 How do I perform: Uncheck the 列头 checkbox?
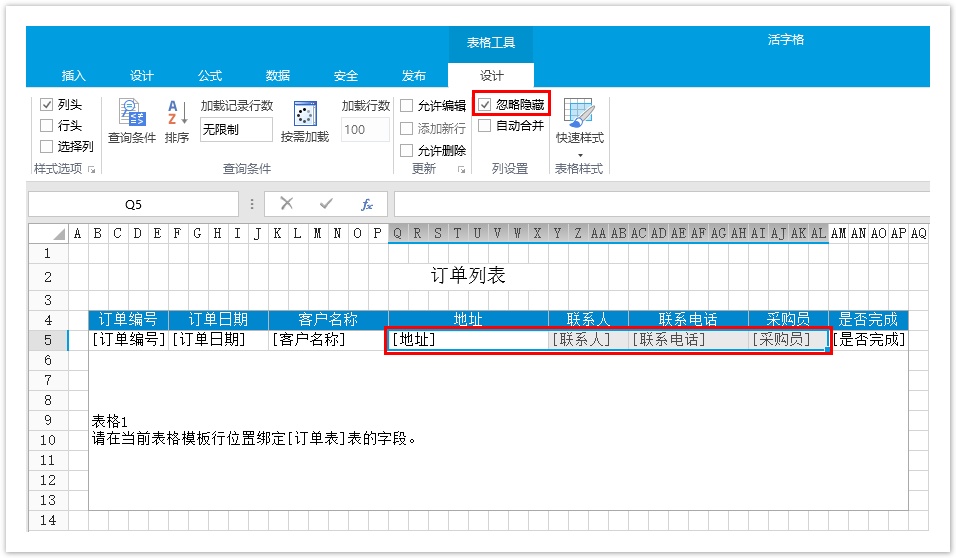pos(47,105)
